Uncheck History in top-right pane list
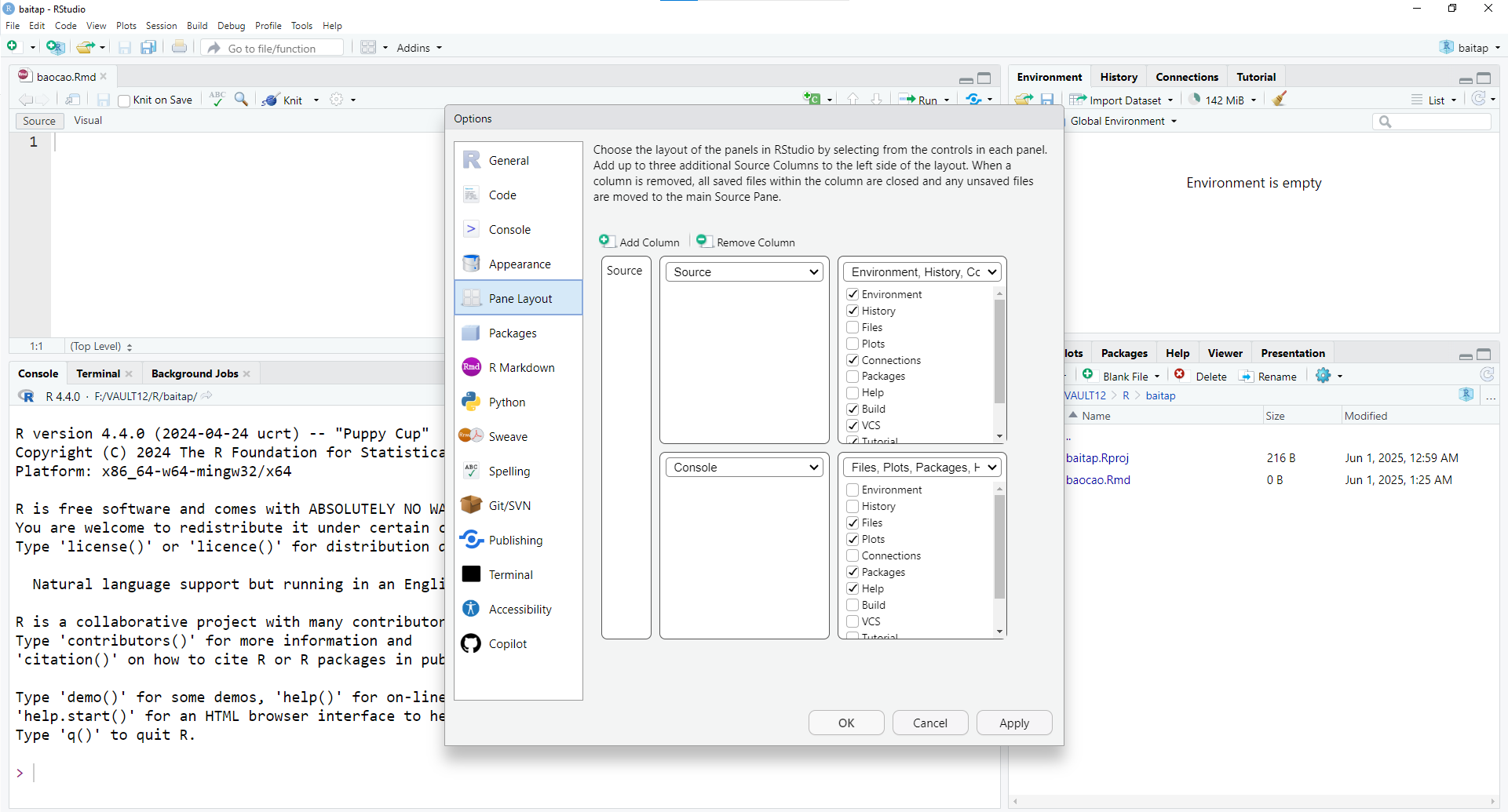The image size is (1508, 812). click(x=853, y=311)
